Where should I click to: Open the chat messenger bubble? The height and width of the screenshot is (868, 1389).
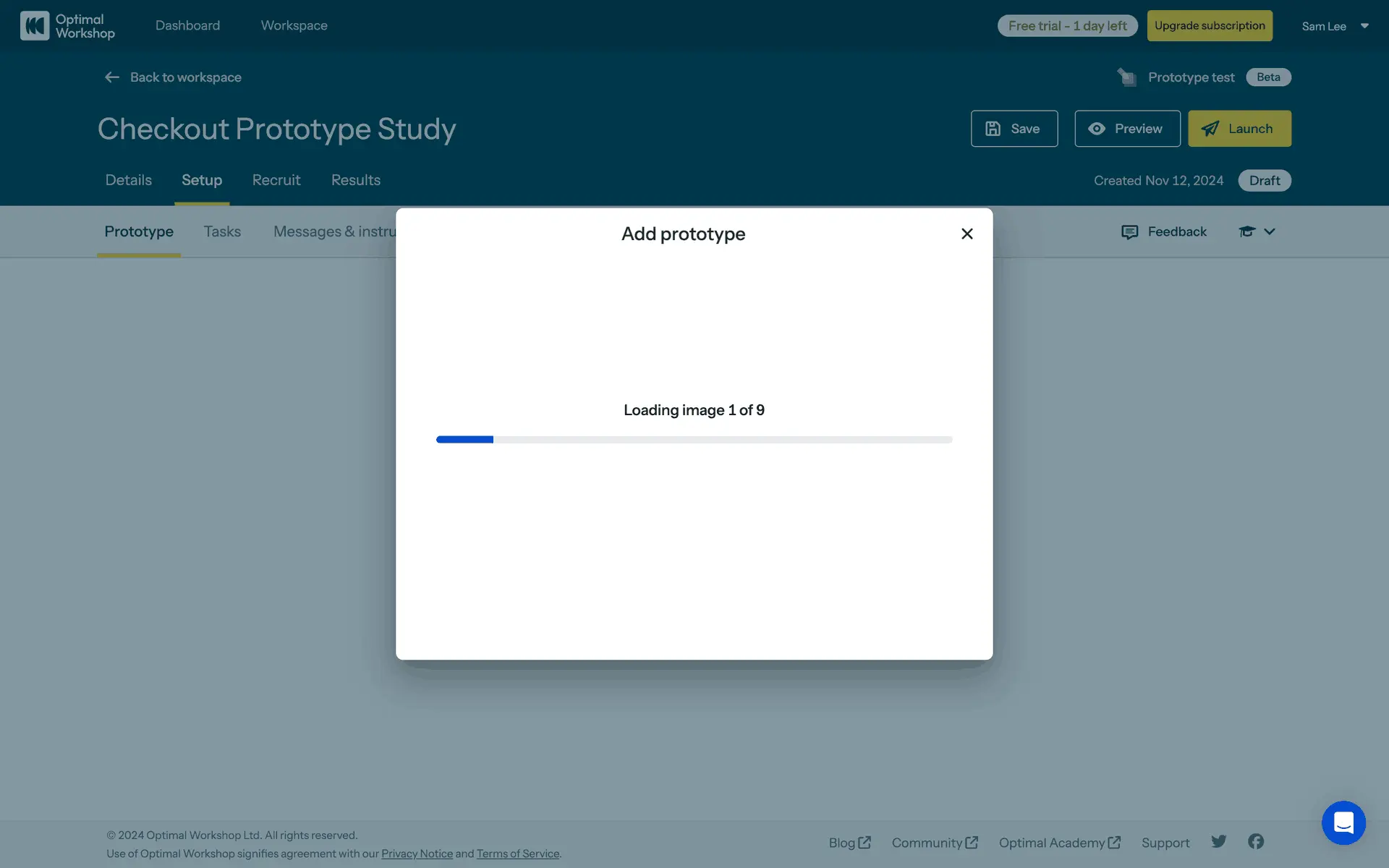[x=1343, y=822]
